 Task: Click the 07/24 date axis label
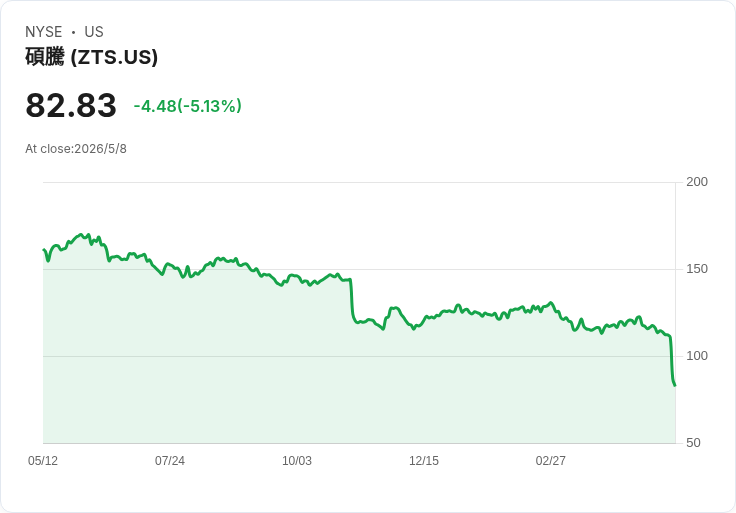coord(170,461)
